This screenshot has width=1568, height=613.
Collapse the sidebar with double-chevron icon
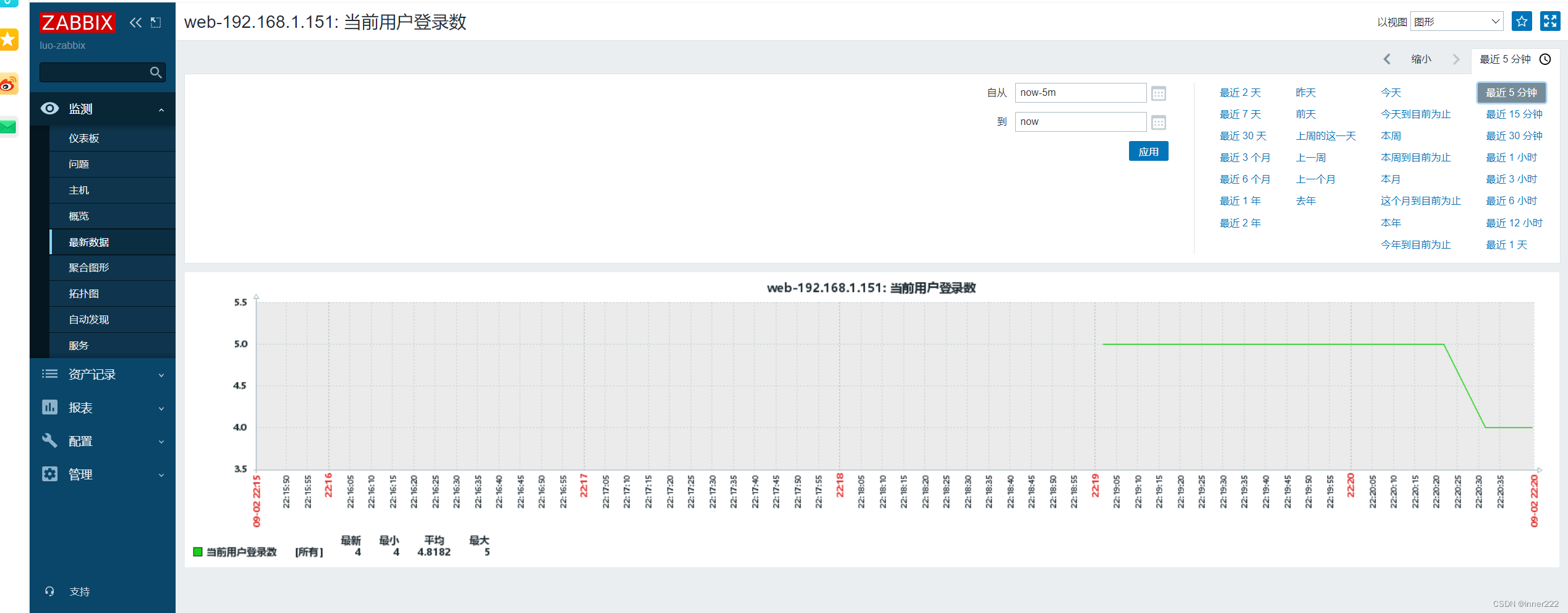(x=135, y=23)
